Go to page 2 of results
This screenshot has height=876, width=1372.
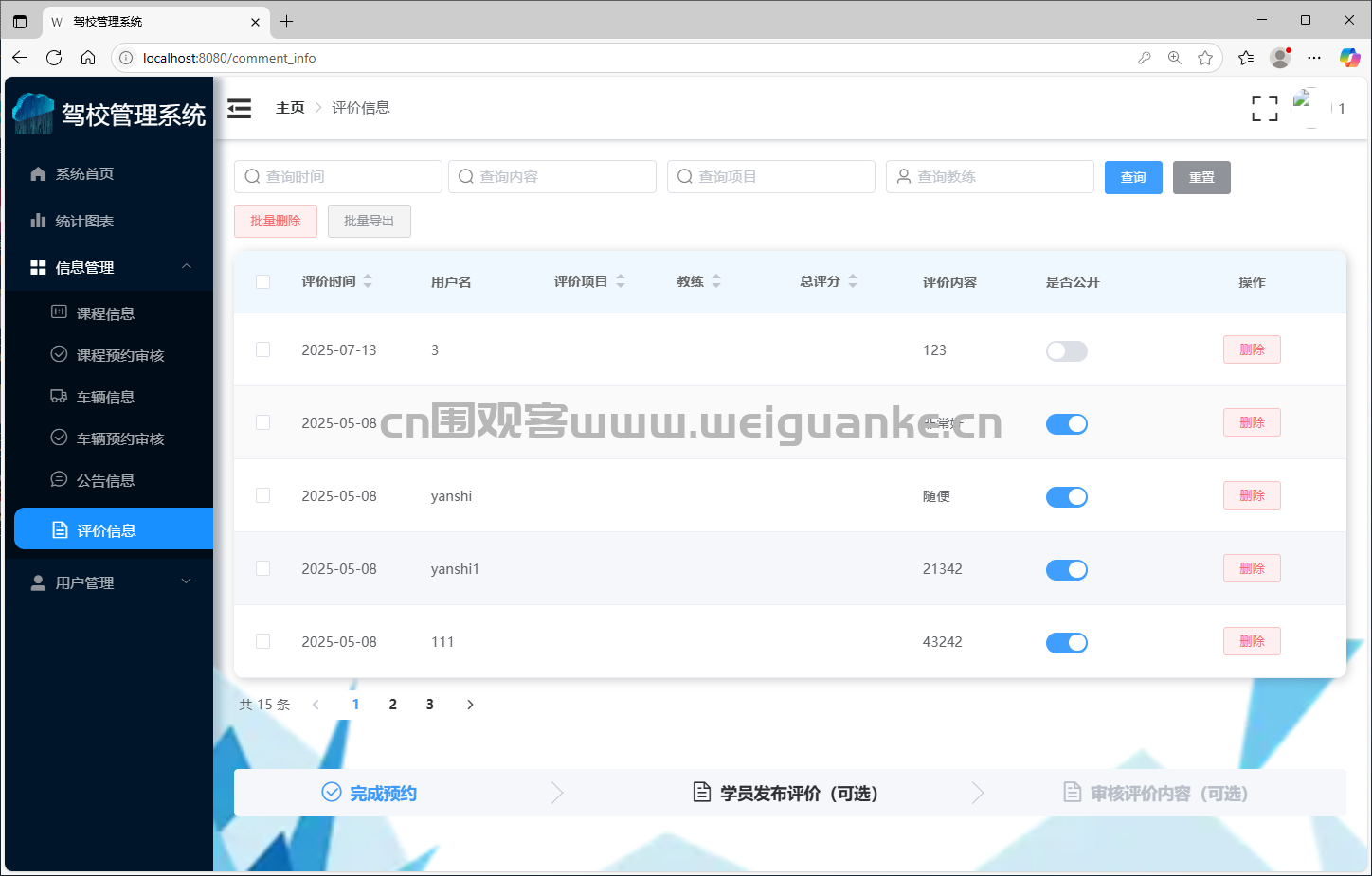tap(393, 705)
